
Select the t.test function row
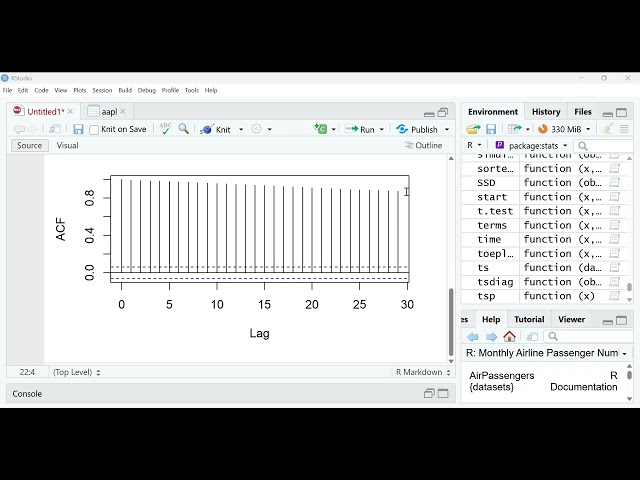click(545, 211)
